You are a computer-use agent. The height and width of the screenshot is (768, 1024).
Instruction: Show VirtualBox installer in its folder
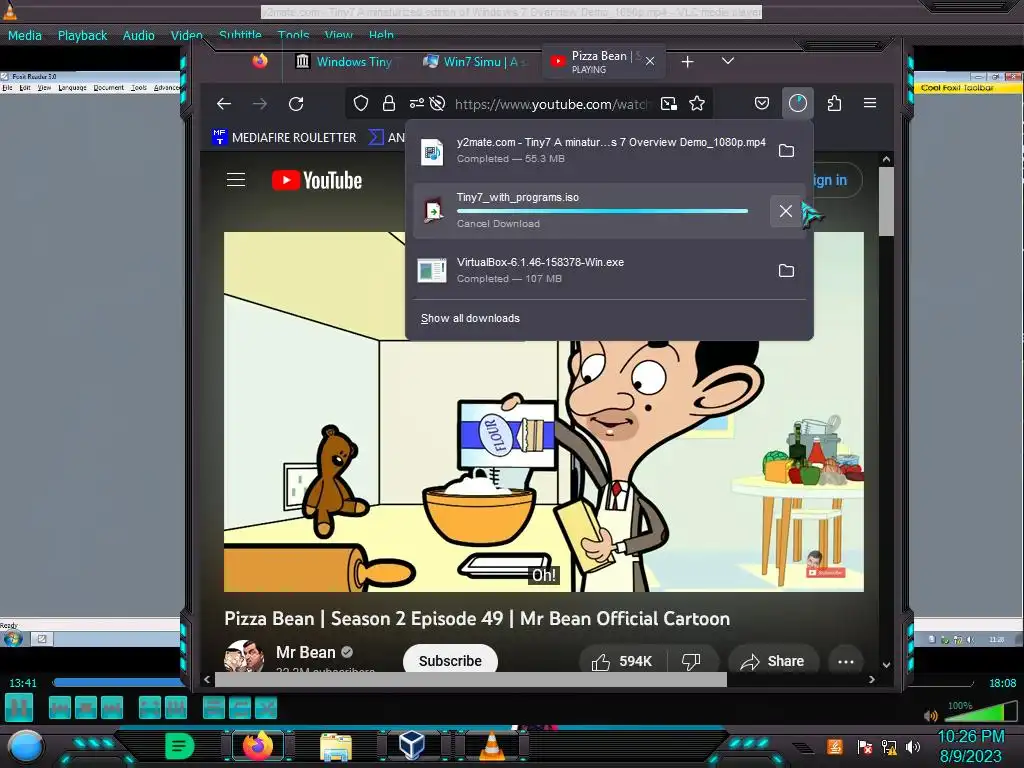pos(786,270)
